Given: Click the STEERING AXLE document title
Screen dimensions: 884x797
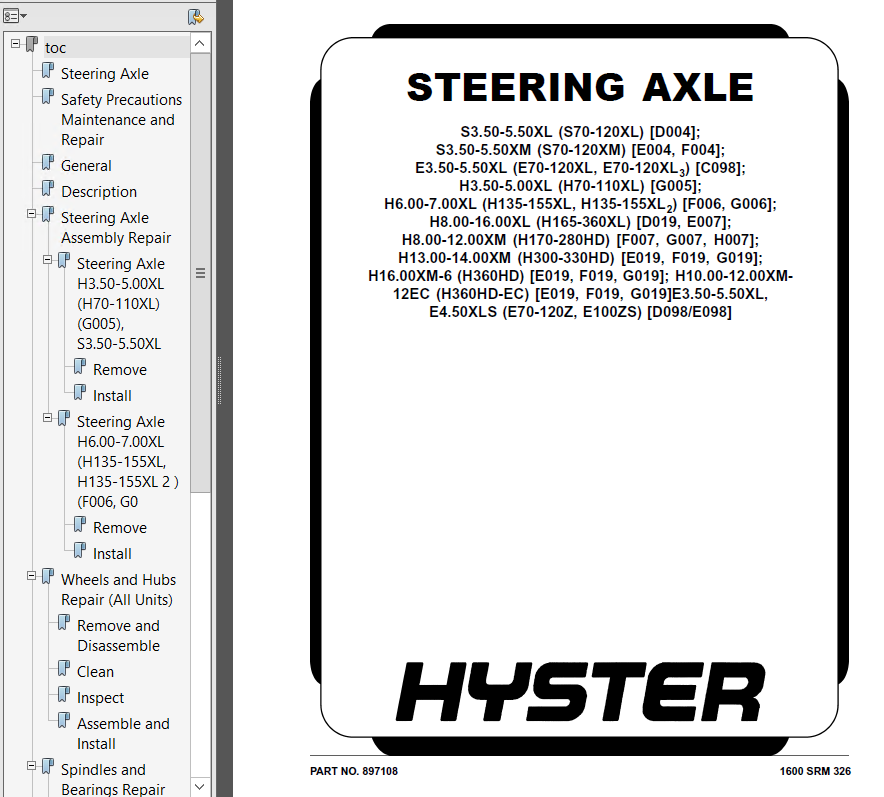Looking at the screenshot, I should (580, 87).
